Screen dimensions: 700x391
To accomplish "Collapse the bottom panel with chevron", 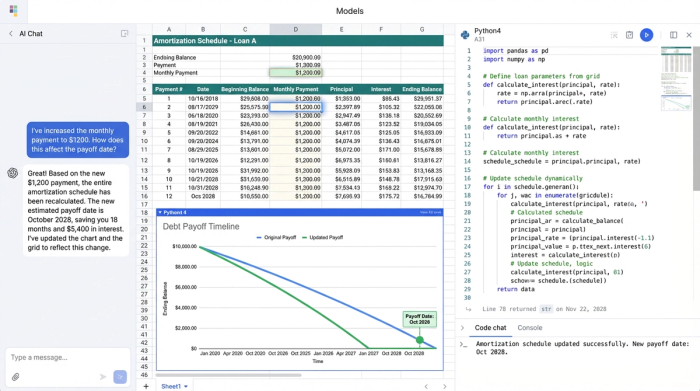I will click(x=462, y=328).
